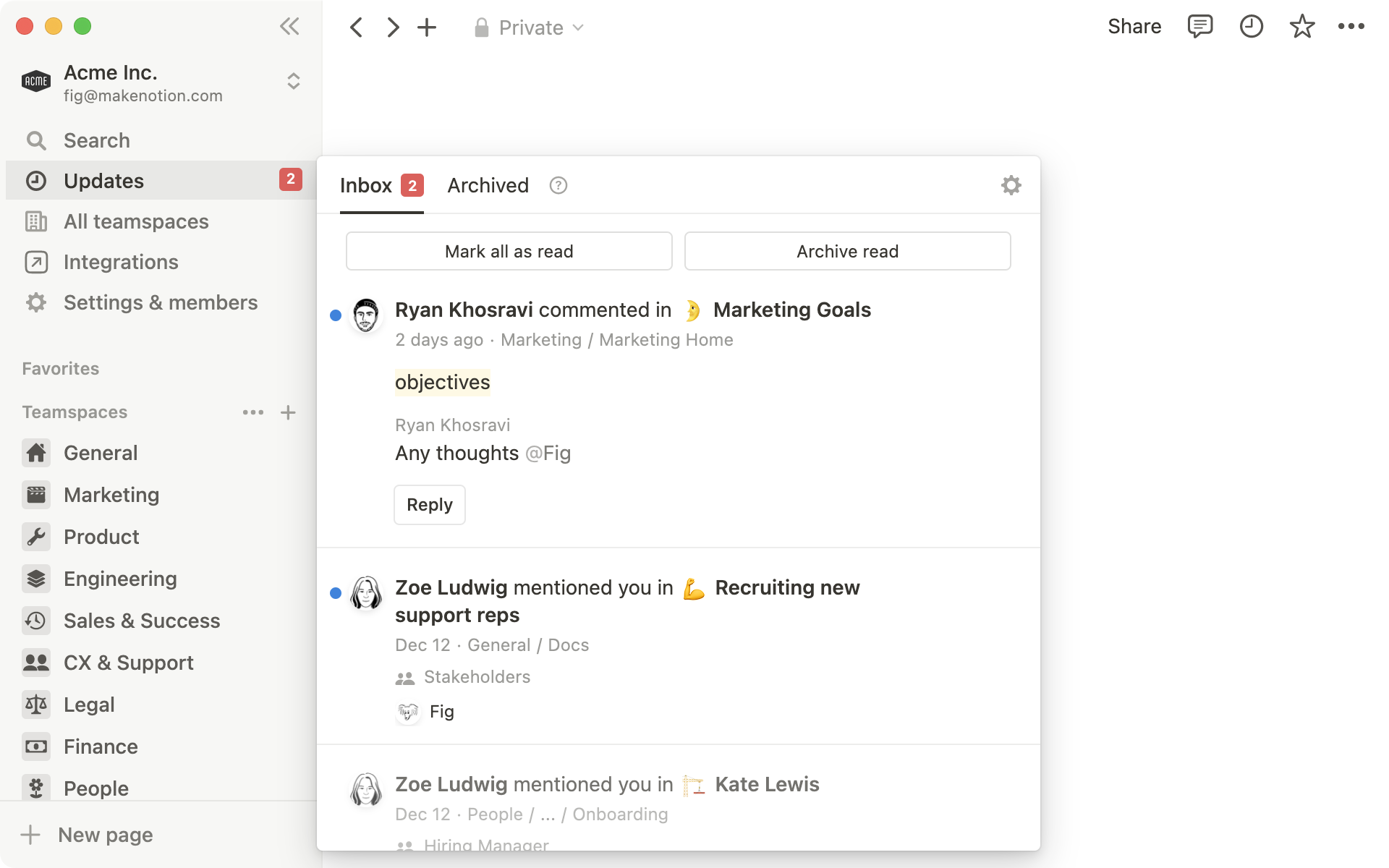Click the help question mark icon
Viewport: 1389px width, 868px height.
[558, 186]
